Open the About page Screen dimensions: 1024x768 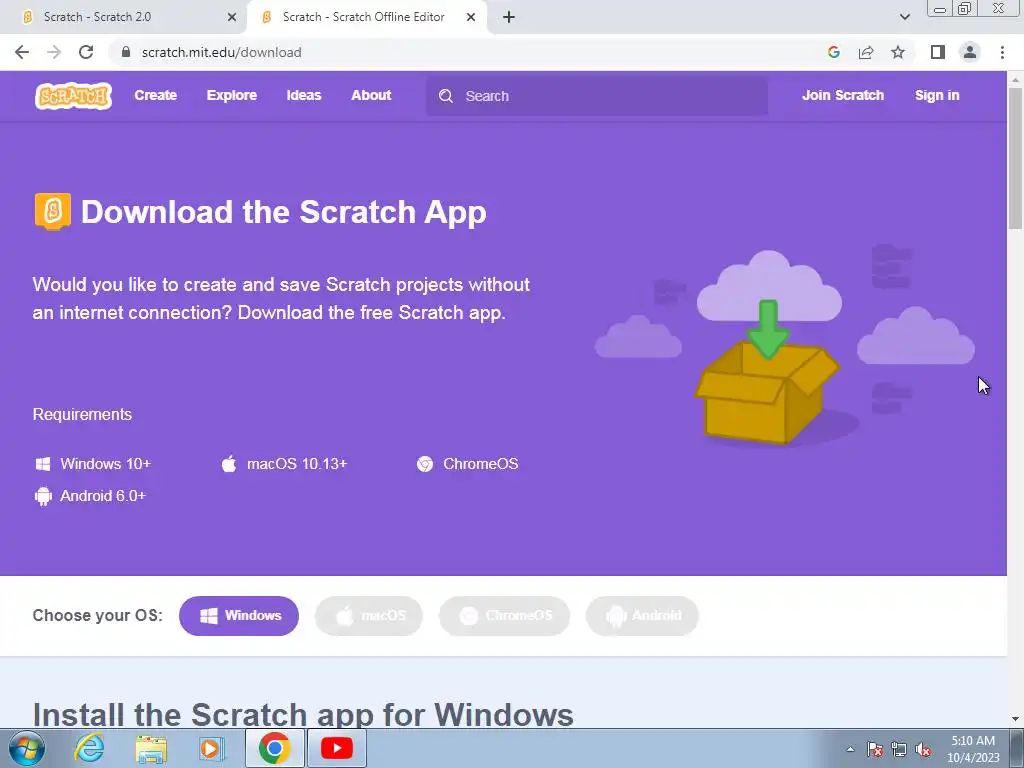371,95
